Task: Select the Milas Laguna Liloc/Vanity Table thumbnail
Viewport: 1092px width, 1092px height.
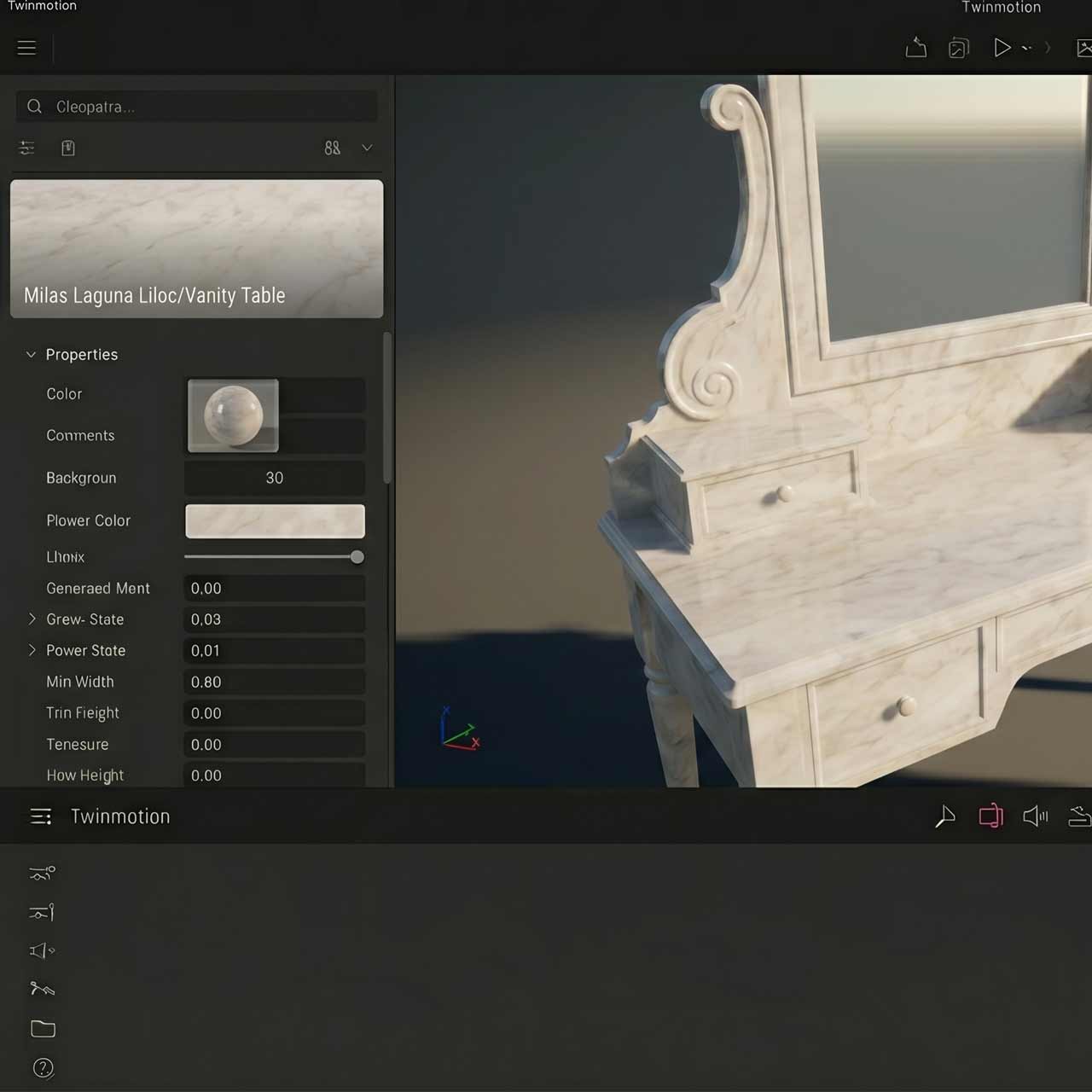Action: [196, 248]
